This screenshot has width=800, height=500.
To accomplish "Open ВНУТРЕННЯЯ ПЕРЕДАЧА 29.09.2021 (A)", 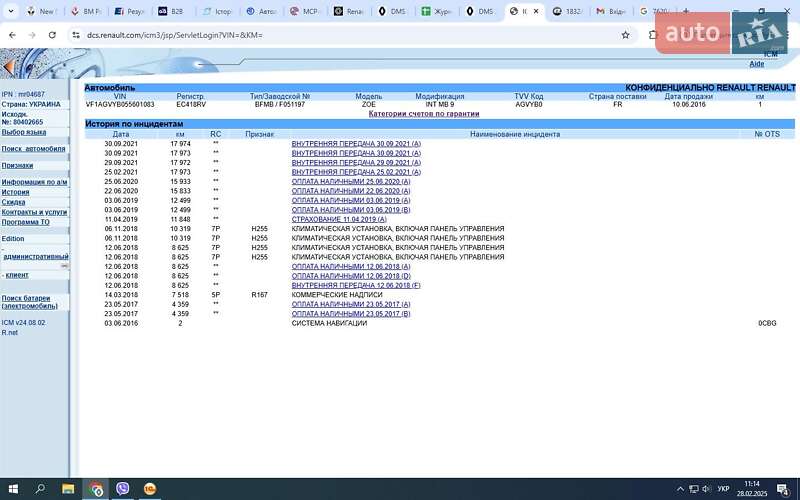I will (356, 163).
